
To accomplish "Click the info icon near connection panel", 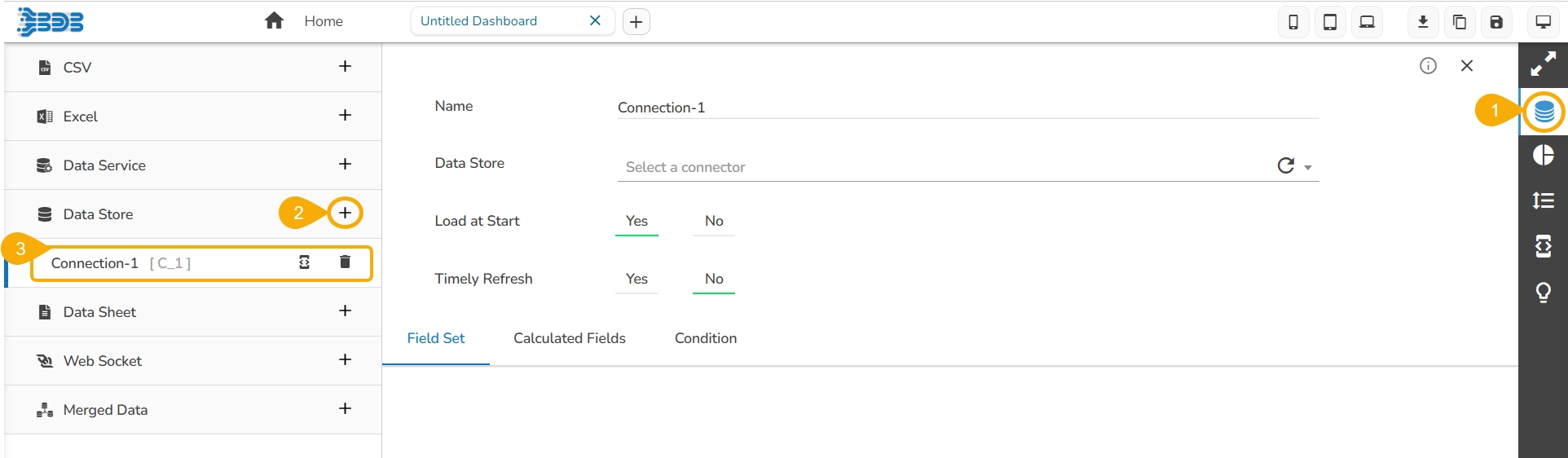I will 1428,66.
